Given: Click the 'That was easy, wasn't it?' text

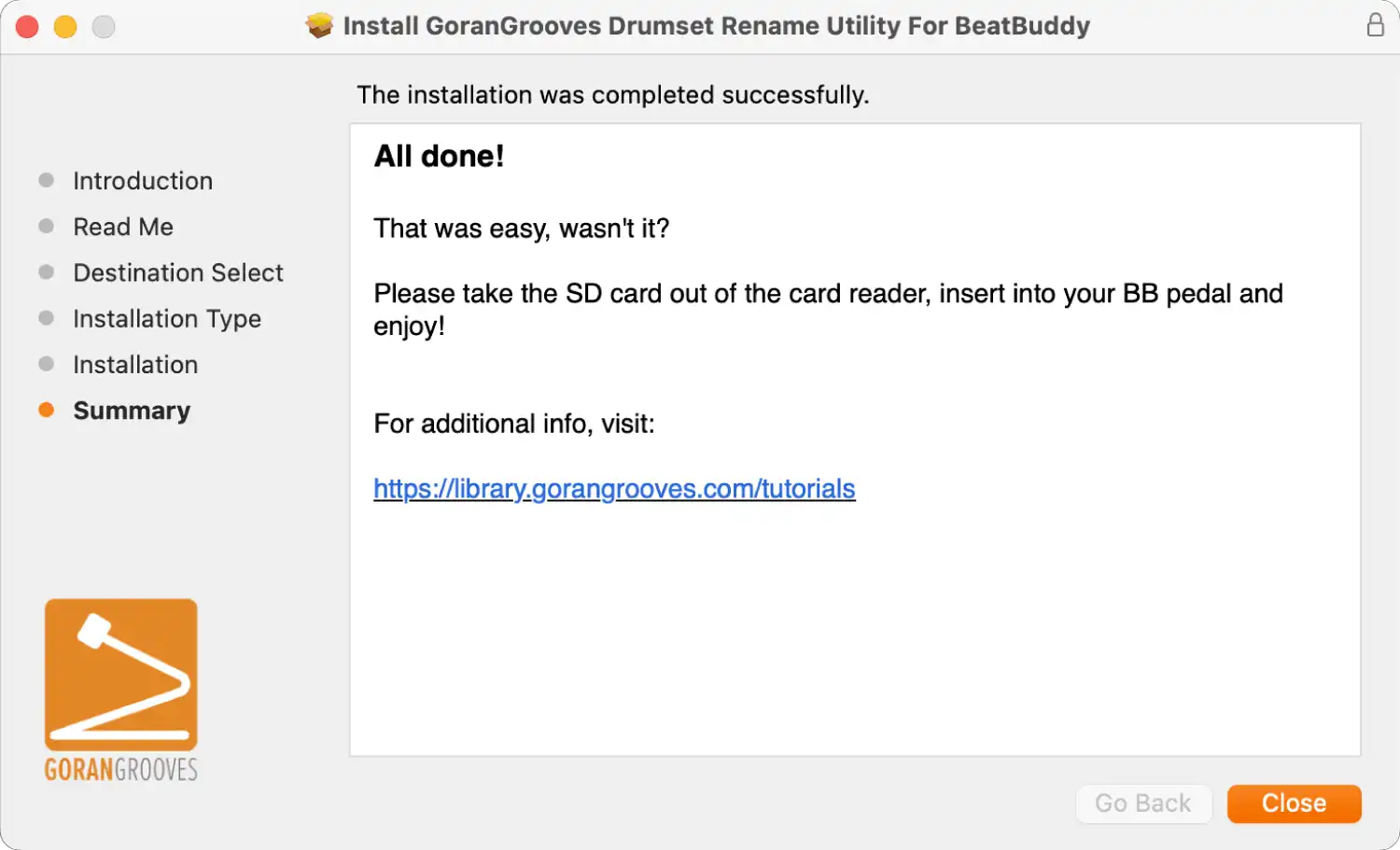Looking at the screenshot, I should coord(522,229).
